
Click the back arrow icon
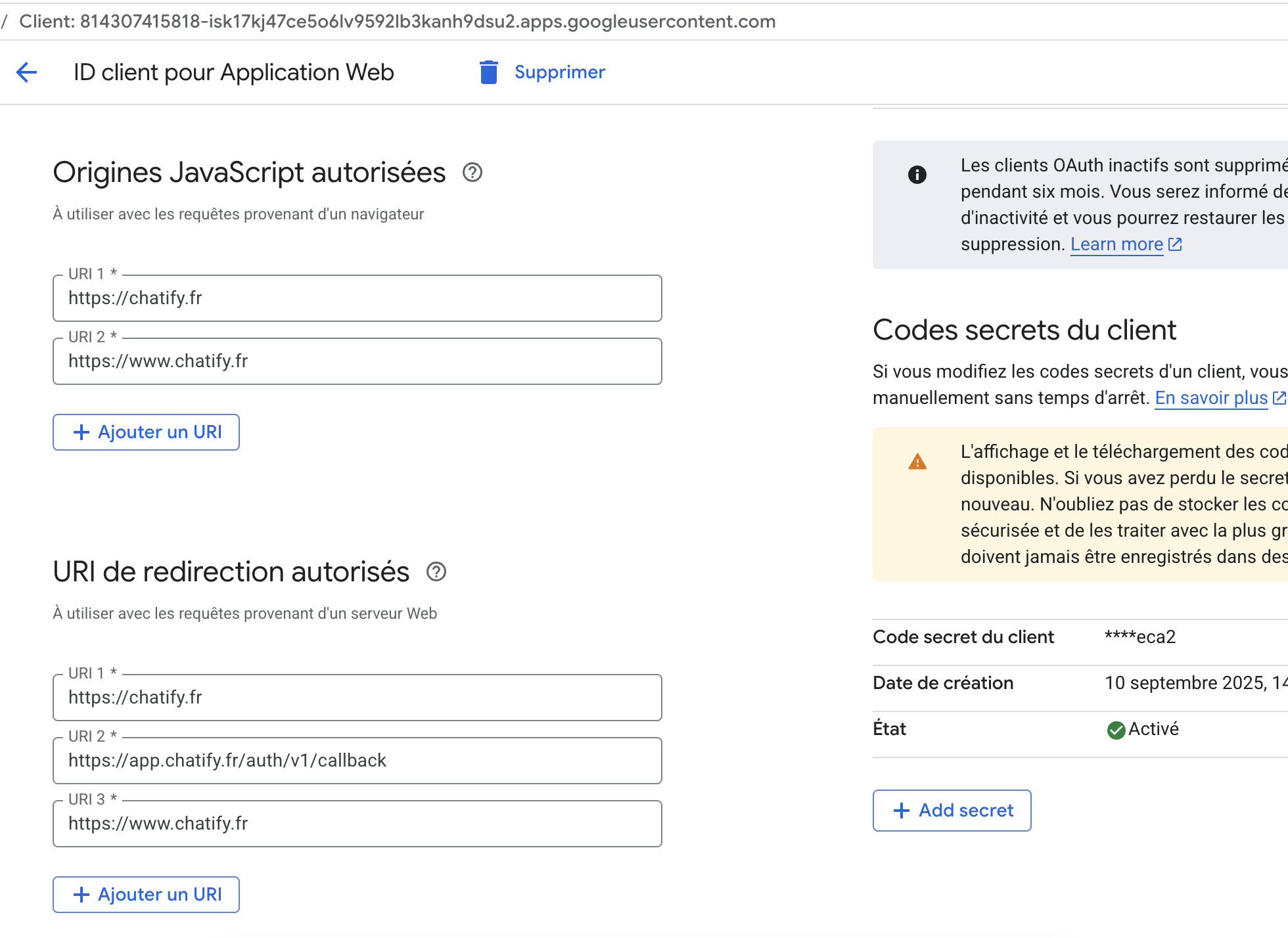click(26, 72)
